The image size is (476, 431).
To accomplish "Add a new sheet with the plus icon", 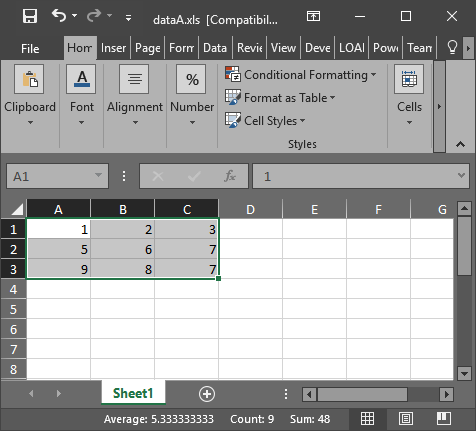I will [x=207, y=394].
